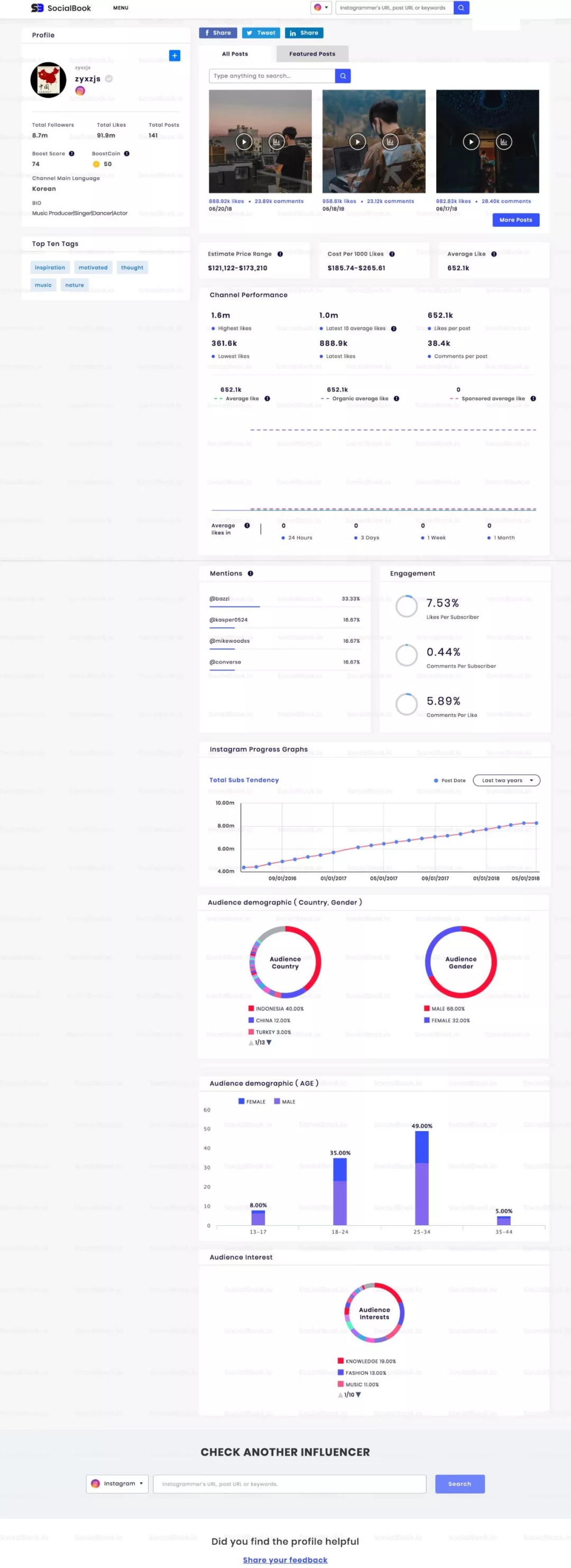Show Estimate Price Range info tooltip
This screenshot has width=571, height=1568.
280,254
